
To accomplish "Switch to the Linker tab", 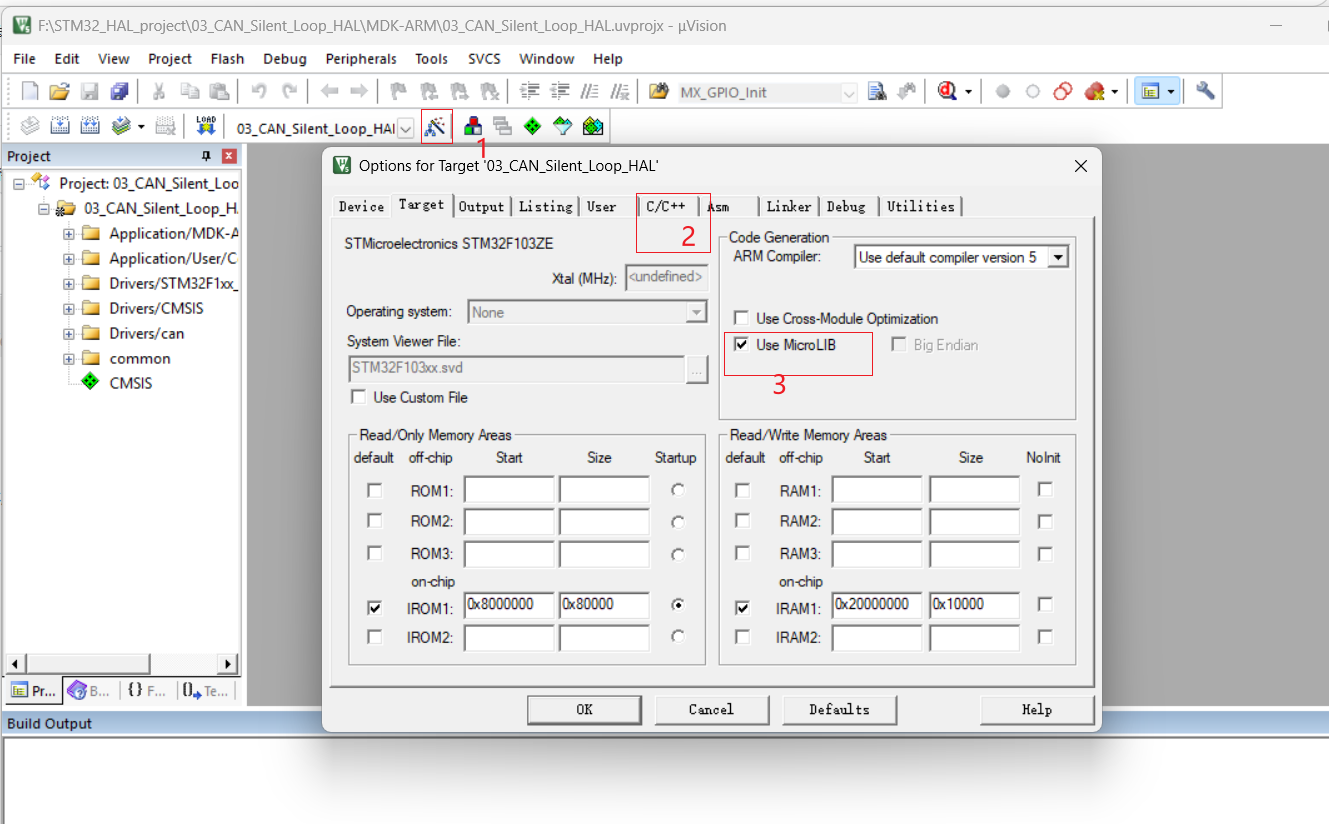I will pos(789,206).
